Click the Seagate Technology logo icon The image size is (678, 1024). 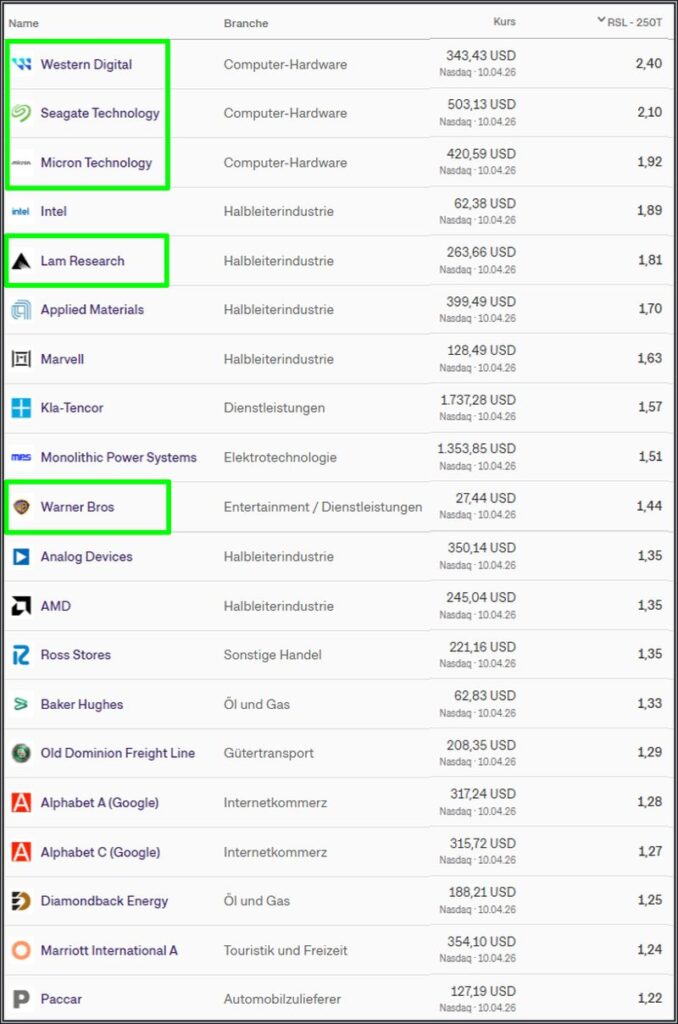(x=21, y=114)
